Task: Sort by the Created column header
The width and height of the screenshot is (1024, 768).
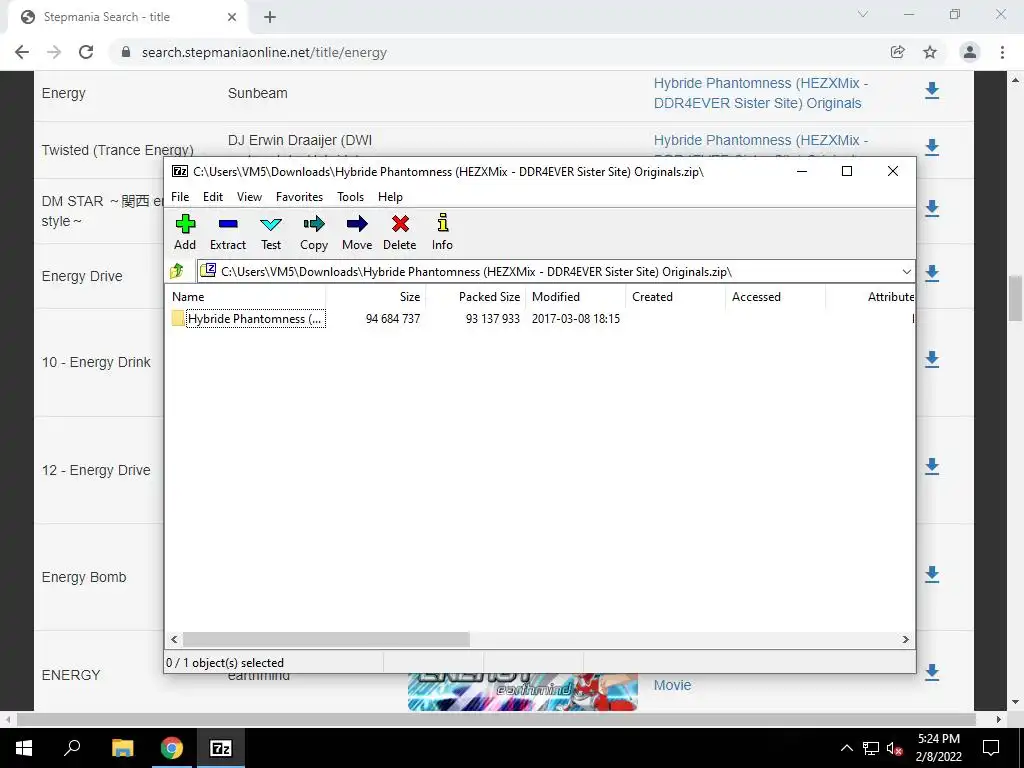Action: click(x=675, y=296)
